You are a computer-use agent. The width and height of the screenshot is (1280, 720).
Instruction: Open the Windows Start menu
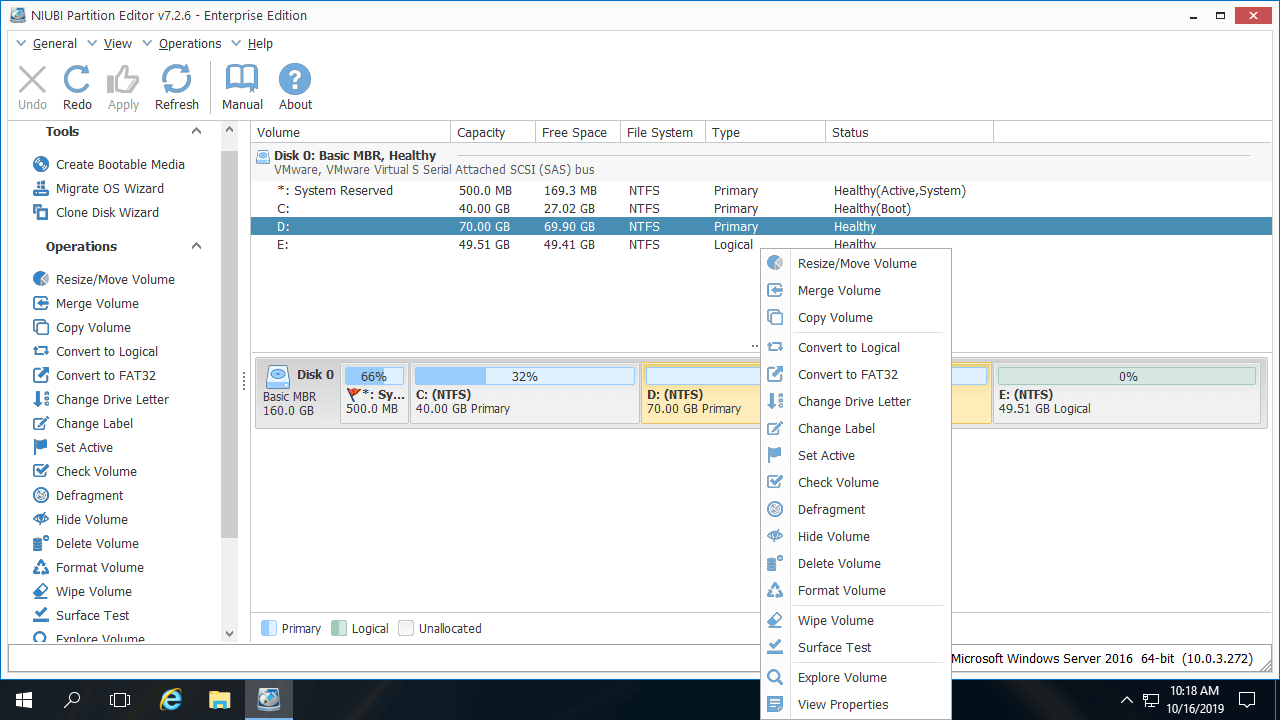[23, 699]
